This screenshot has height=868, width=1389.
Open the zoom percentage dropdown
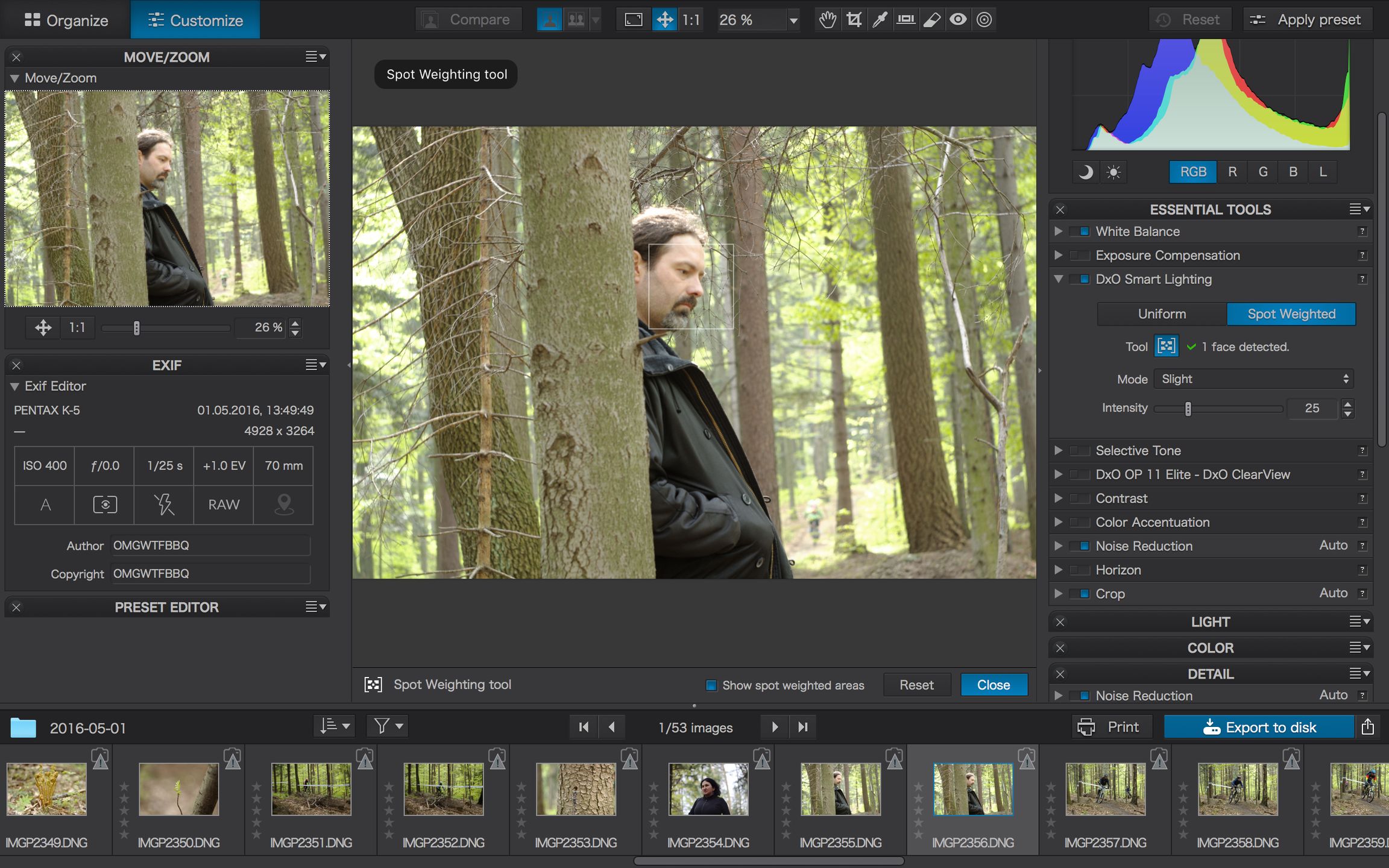pos(793,20)
